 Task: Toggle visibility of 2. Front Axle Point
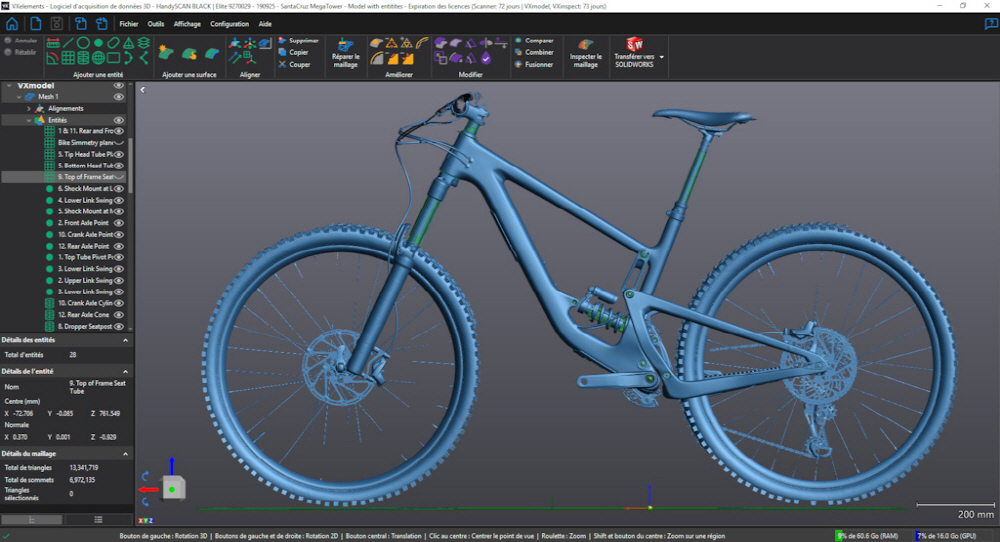(119, 223)
